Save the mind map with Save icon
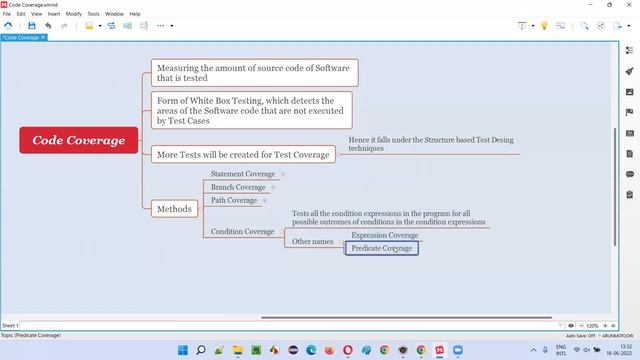This screenshot has height=360, width=640. point(32,26)
